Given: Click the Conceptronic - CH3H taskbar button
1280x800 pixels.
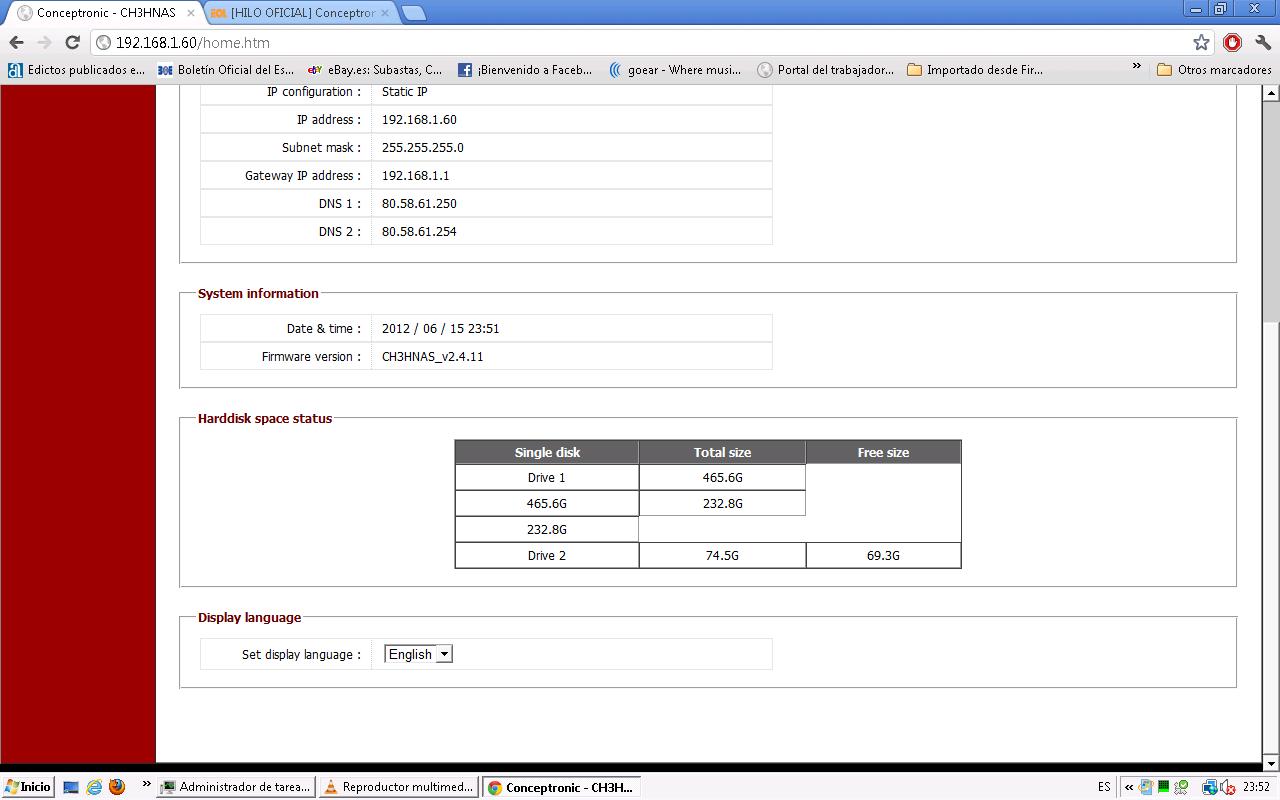Looking at the screenshot, I should coord(561,787).
